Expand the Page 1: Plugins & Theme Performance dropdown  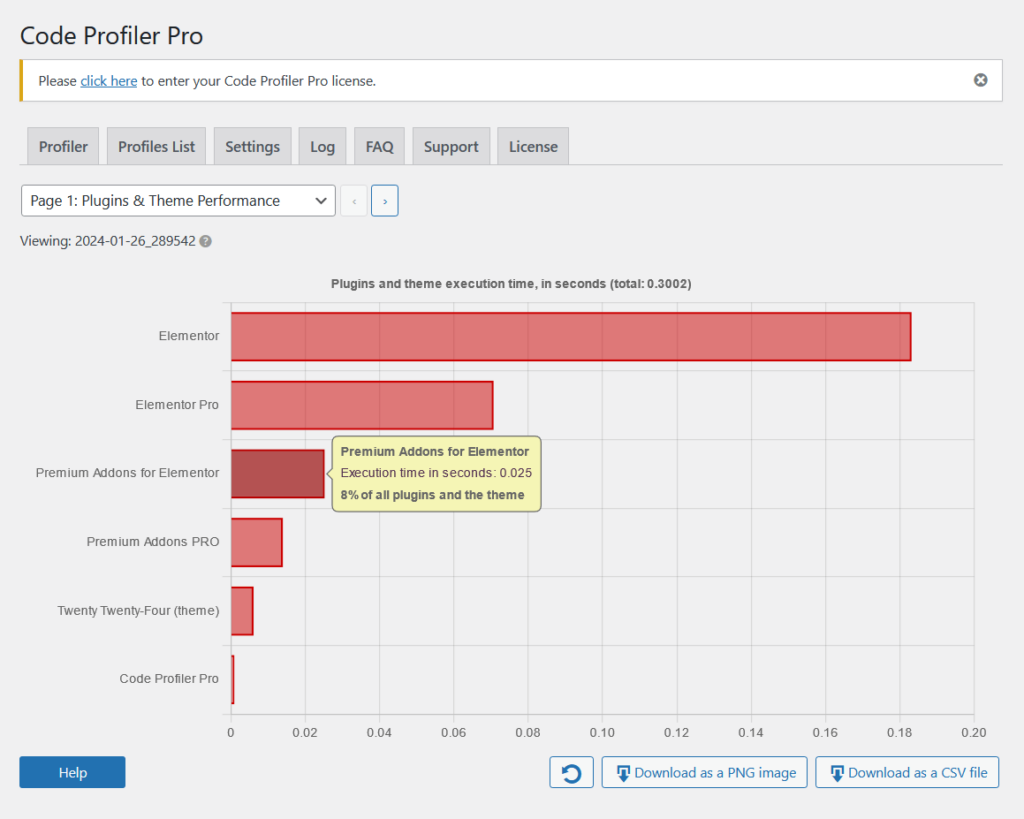click(178, 201)
